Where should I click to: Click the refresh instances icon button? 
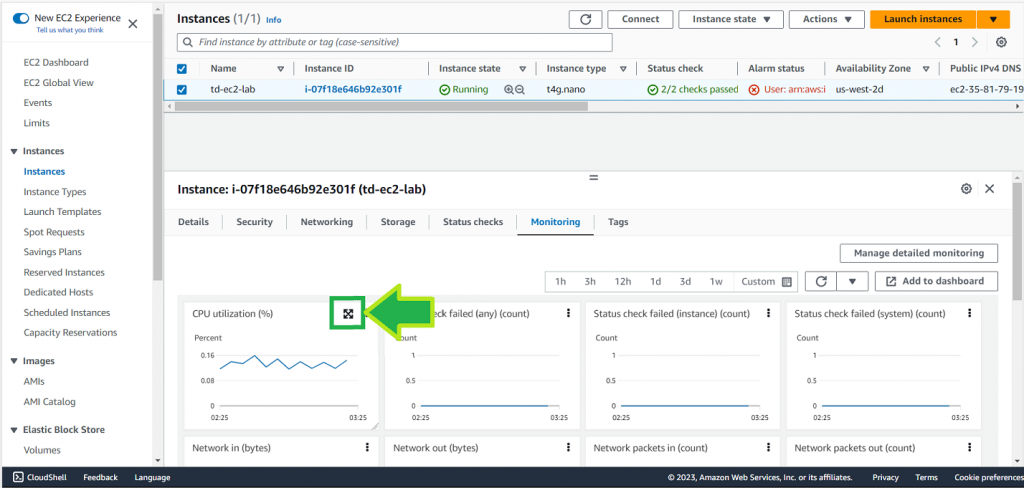pos(585,19)
